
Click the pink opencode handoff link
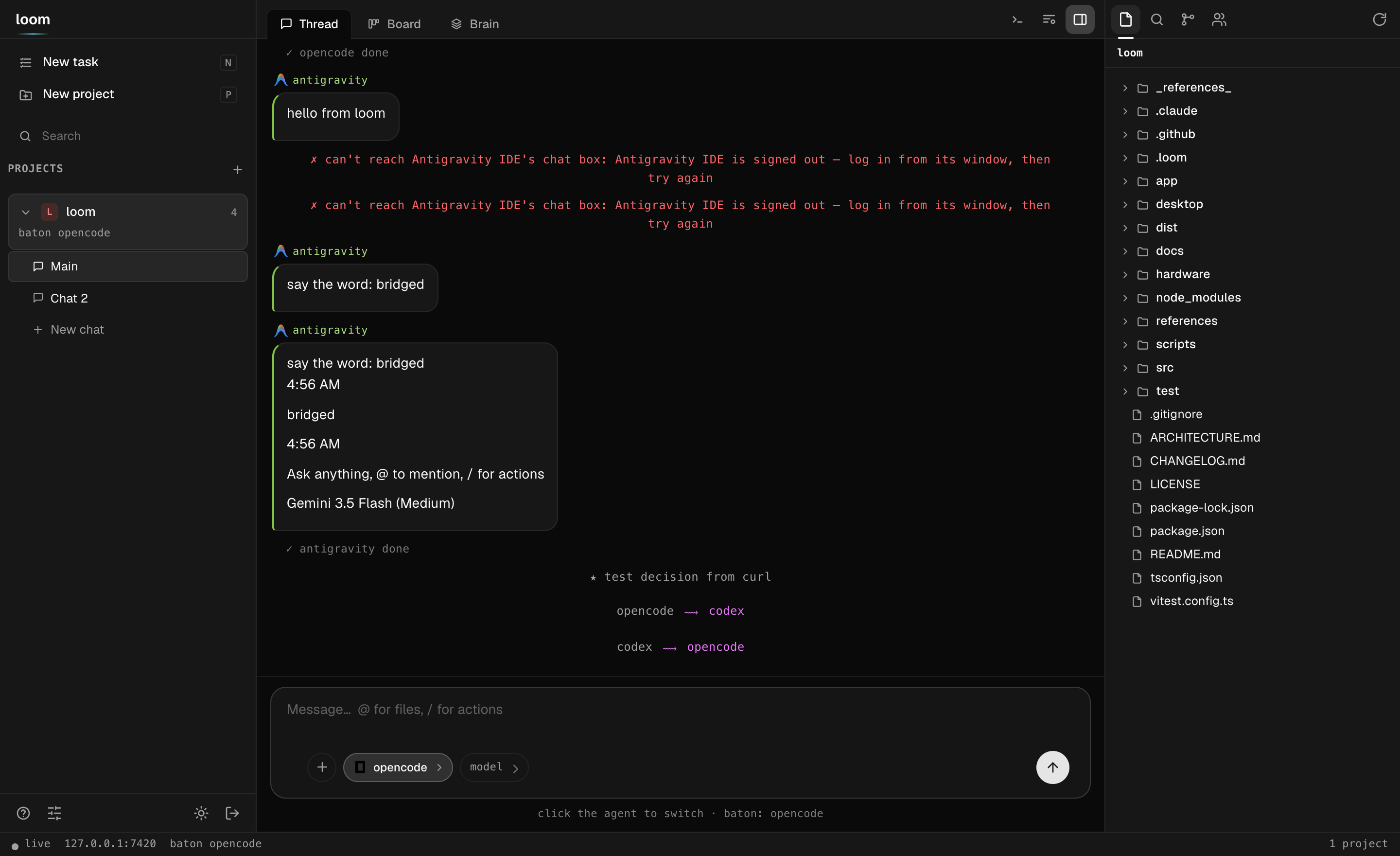[x=716, y=647]
